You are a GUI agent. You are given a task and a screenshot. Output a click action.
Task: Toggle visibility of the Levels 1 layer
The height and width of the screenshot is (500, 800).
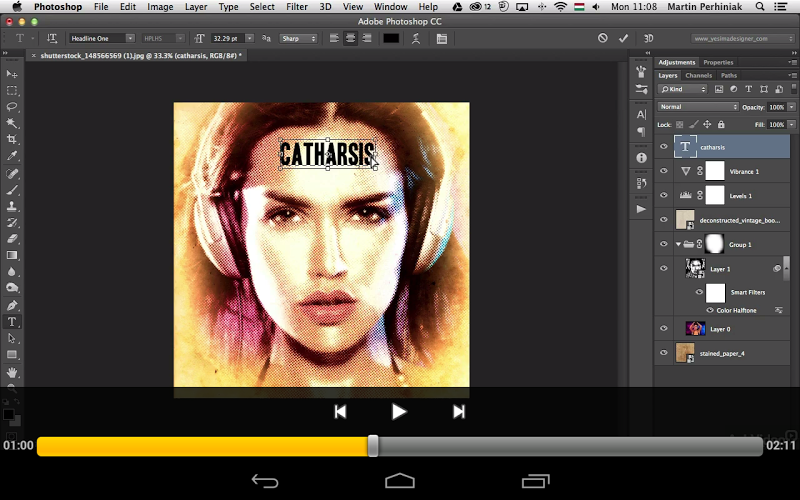(x=663, y=196)
